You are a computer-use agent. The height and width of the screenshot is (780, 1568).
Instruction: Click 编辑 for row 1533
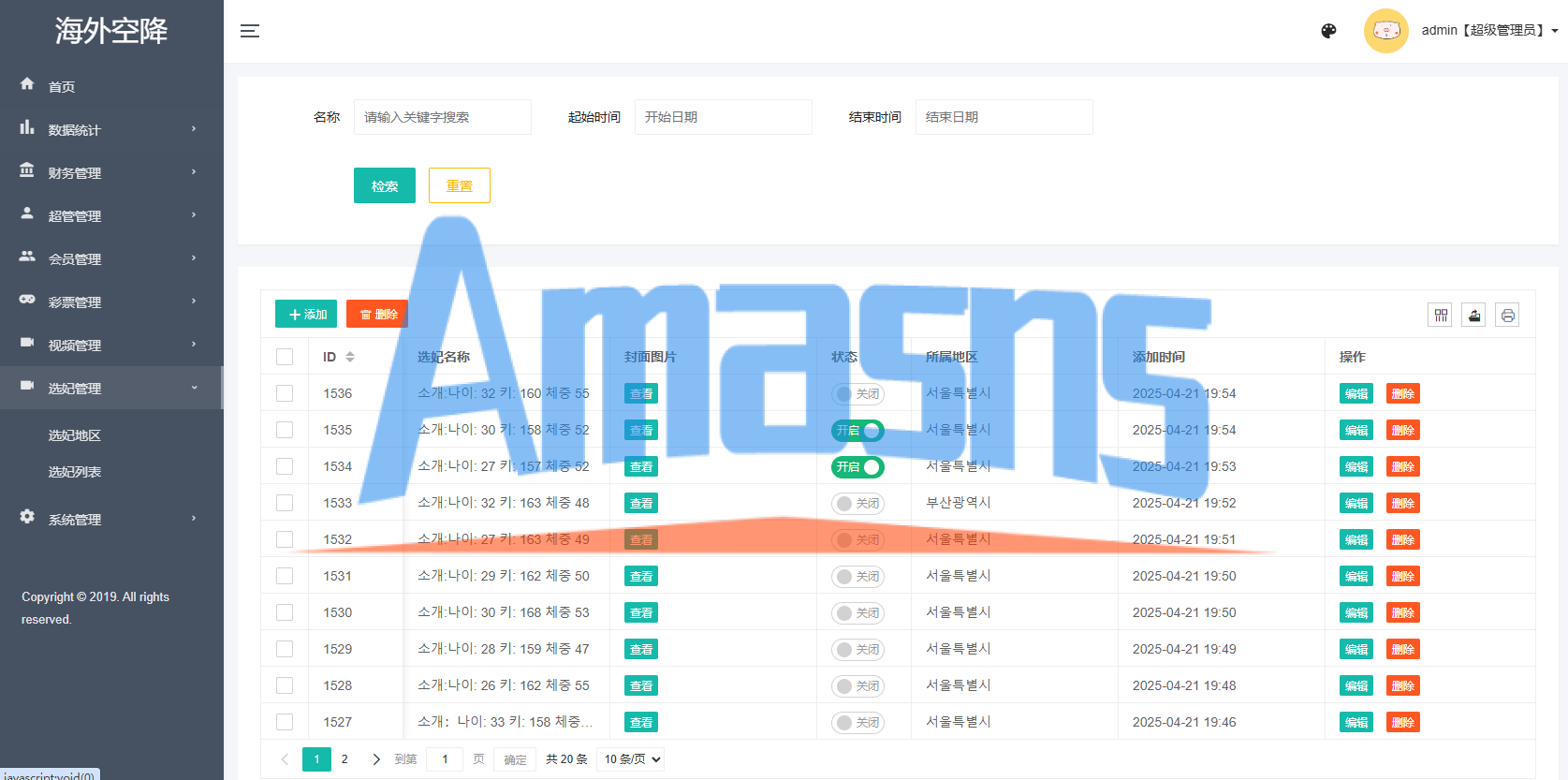(1356, 503)
